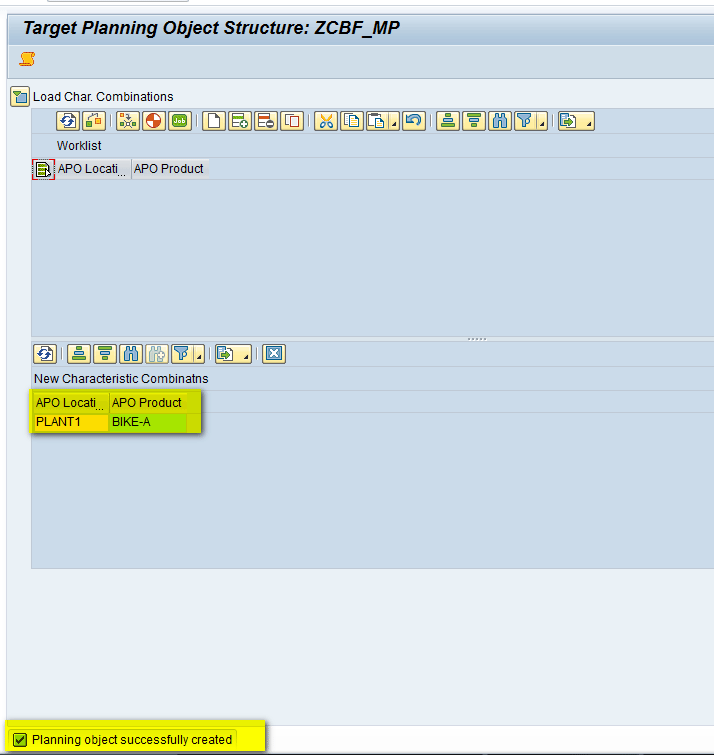Click the green checkmark status message icon
The image size is (714, 755).
(x=20, y=740)
